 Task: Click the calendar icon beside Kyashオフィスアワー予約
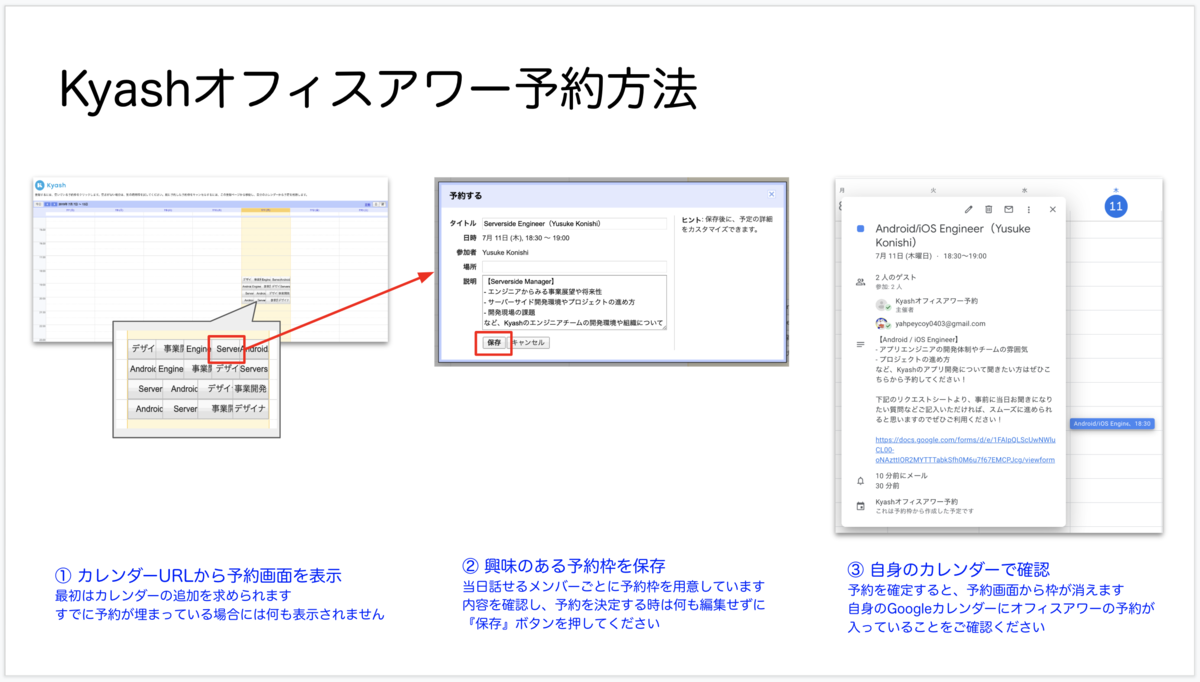point(860,506)
